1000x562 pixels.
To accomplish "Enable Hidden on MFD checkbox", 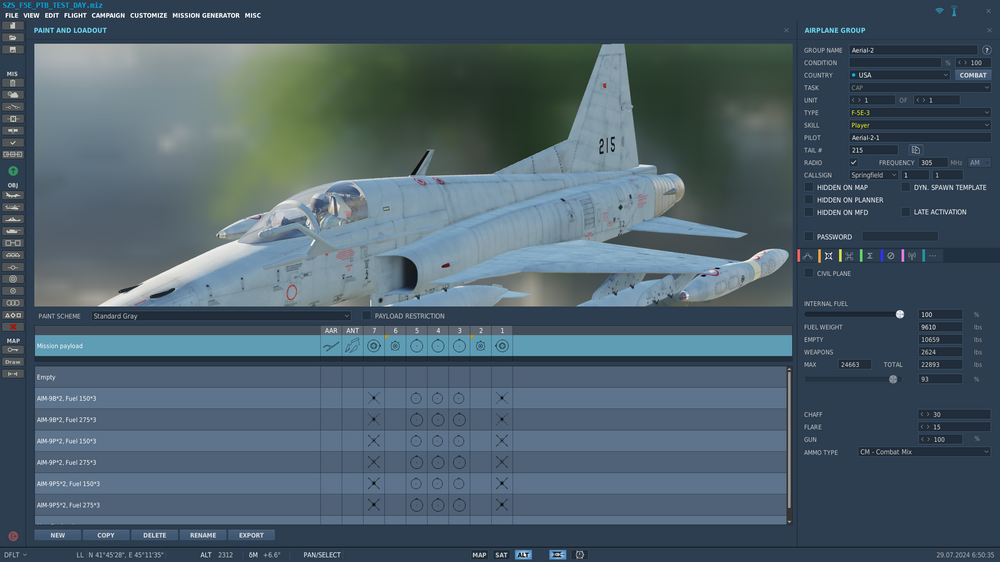I will pos(809,212).
